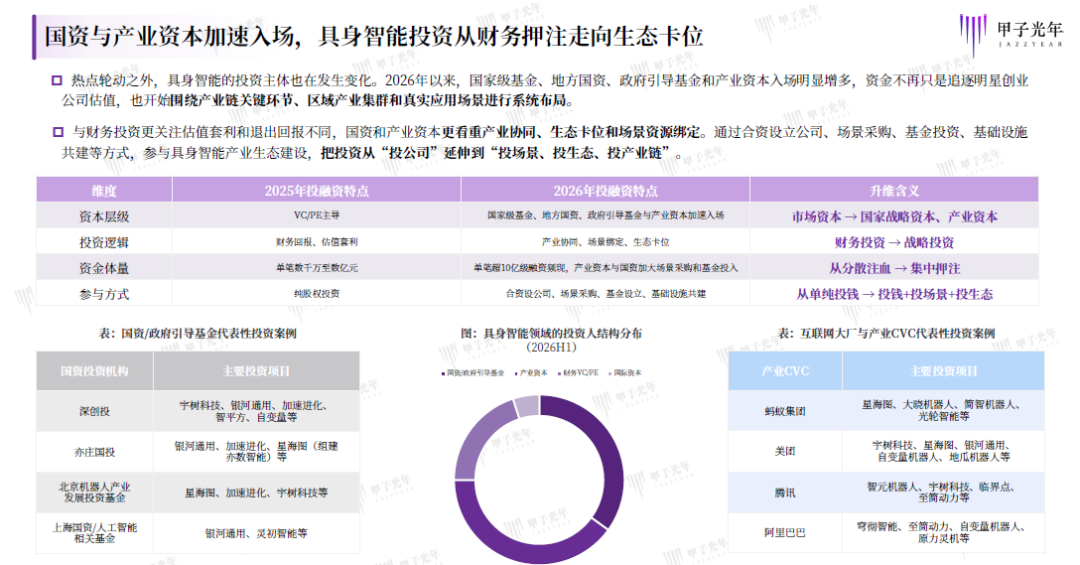The image size is (1080, 565).
Task: Click the cell 产业协同、场景绑定、生态卡位
Action: click(x=605, y=242)
